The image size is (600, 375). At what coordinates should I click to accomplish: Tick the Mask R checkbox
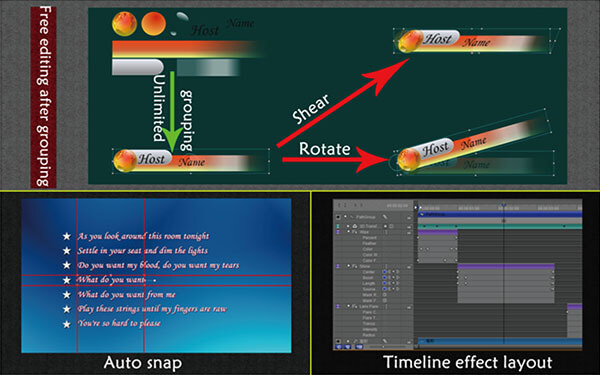click(x=385, y=295)
